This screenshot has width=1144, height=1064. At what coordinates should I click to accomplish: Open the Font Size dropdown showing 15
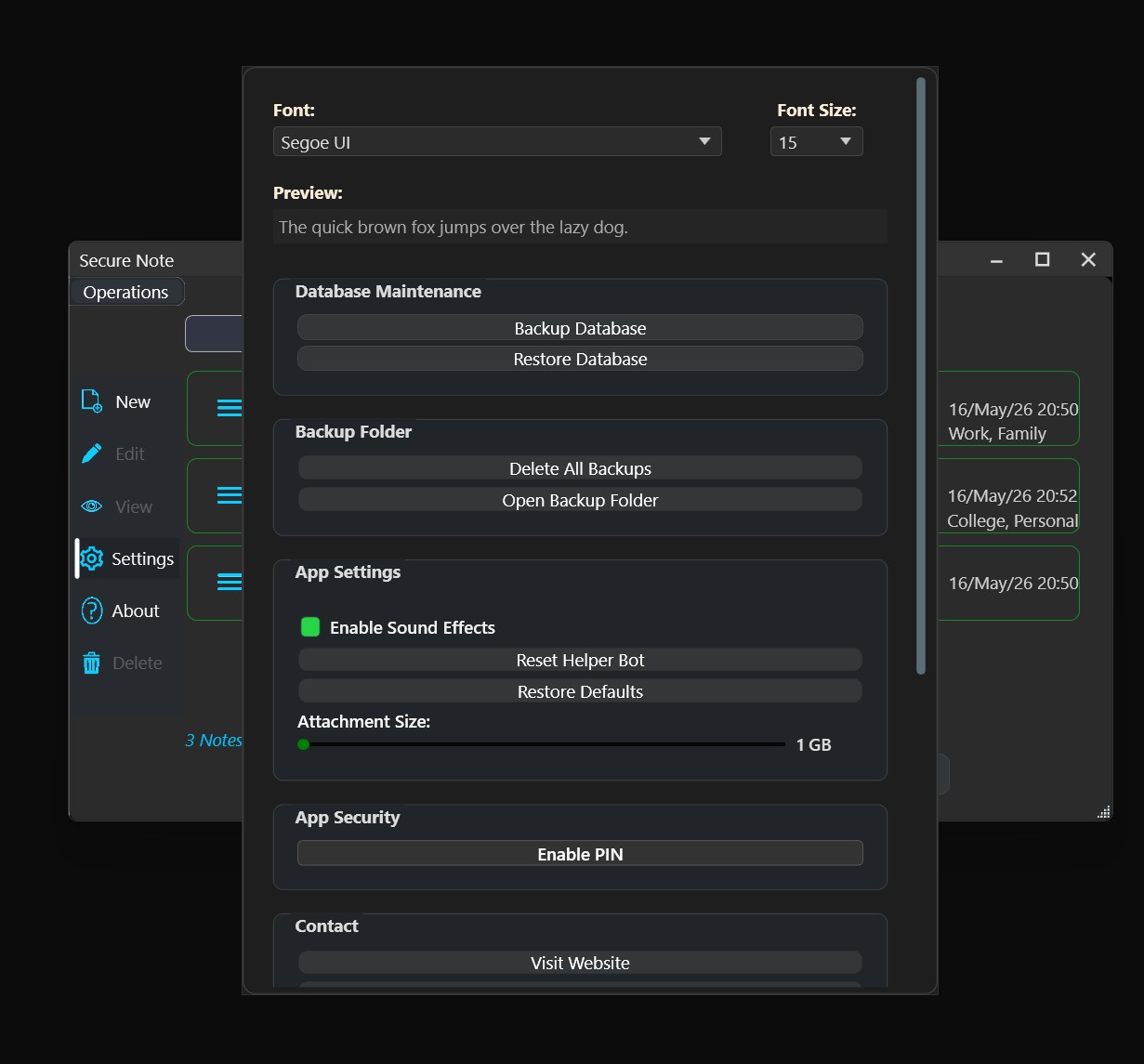[x=817, y=142]
